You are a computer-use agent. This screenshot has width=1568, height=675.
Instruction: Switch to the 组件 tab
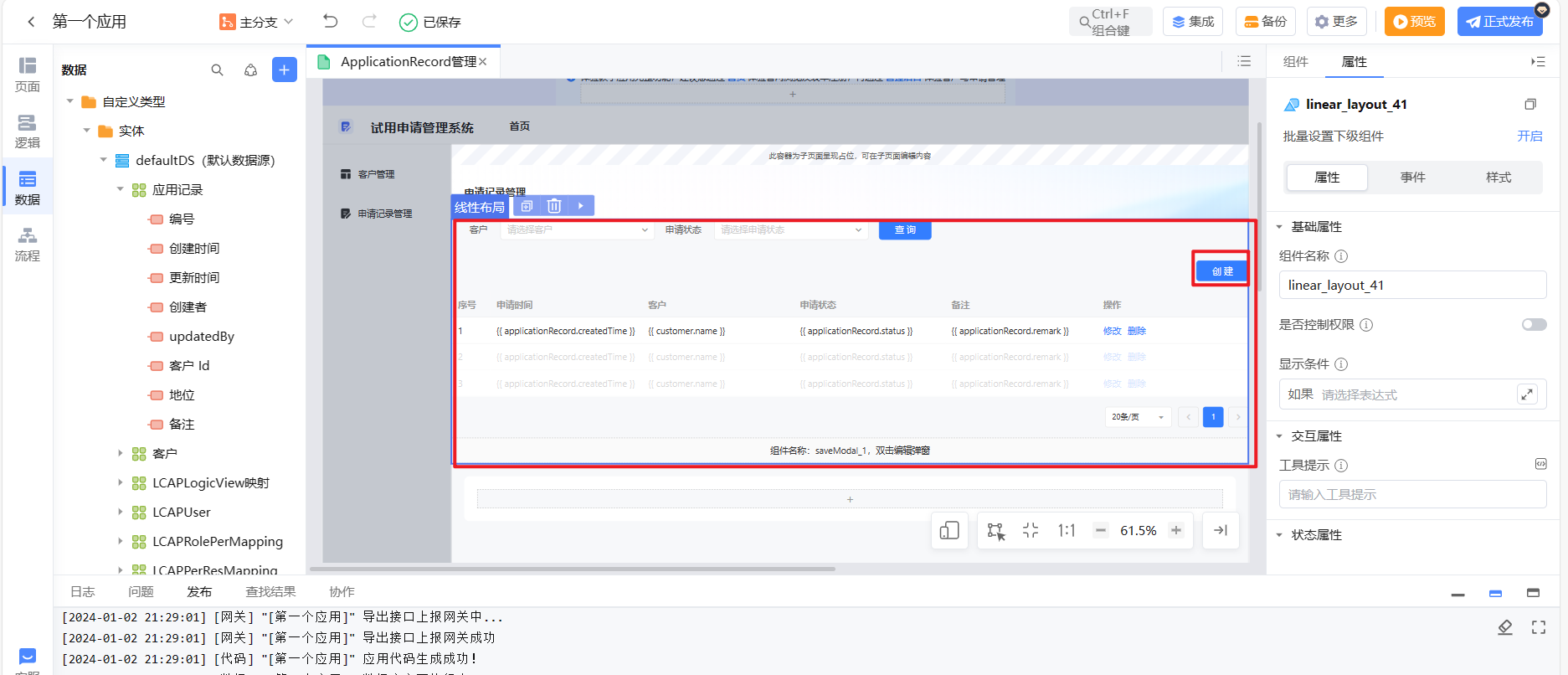[1295, 61]
